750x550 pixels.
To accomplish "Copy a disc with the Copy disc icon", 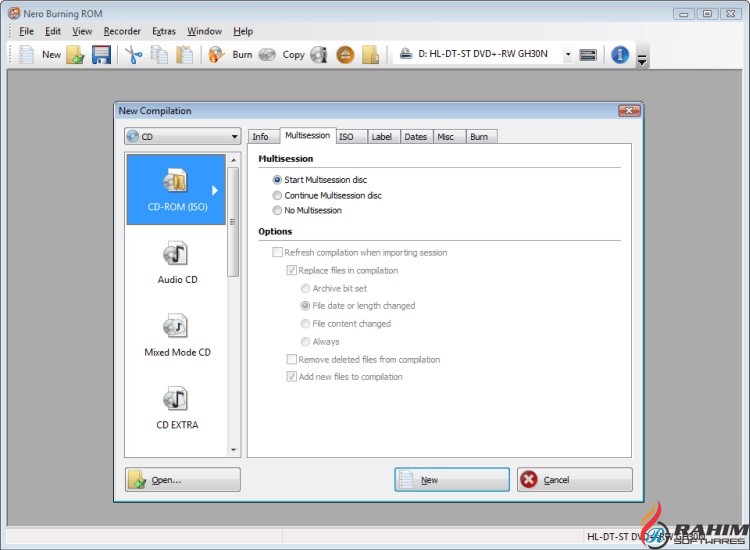I will tap(267, 55).
